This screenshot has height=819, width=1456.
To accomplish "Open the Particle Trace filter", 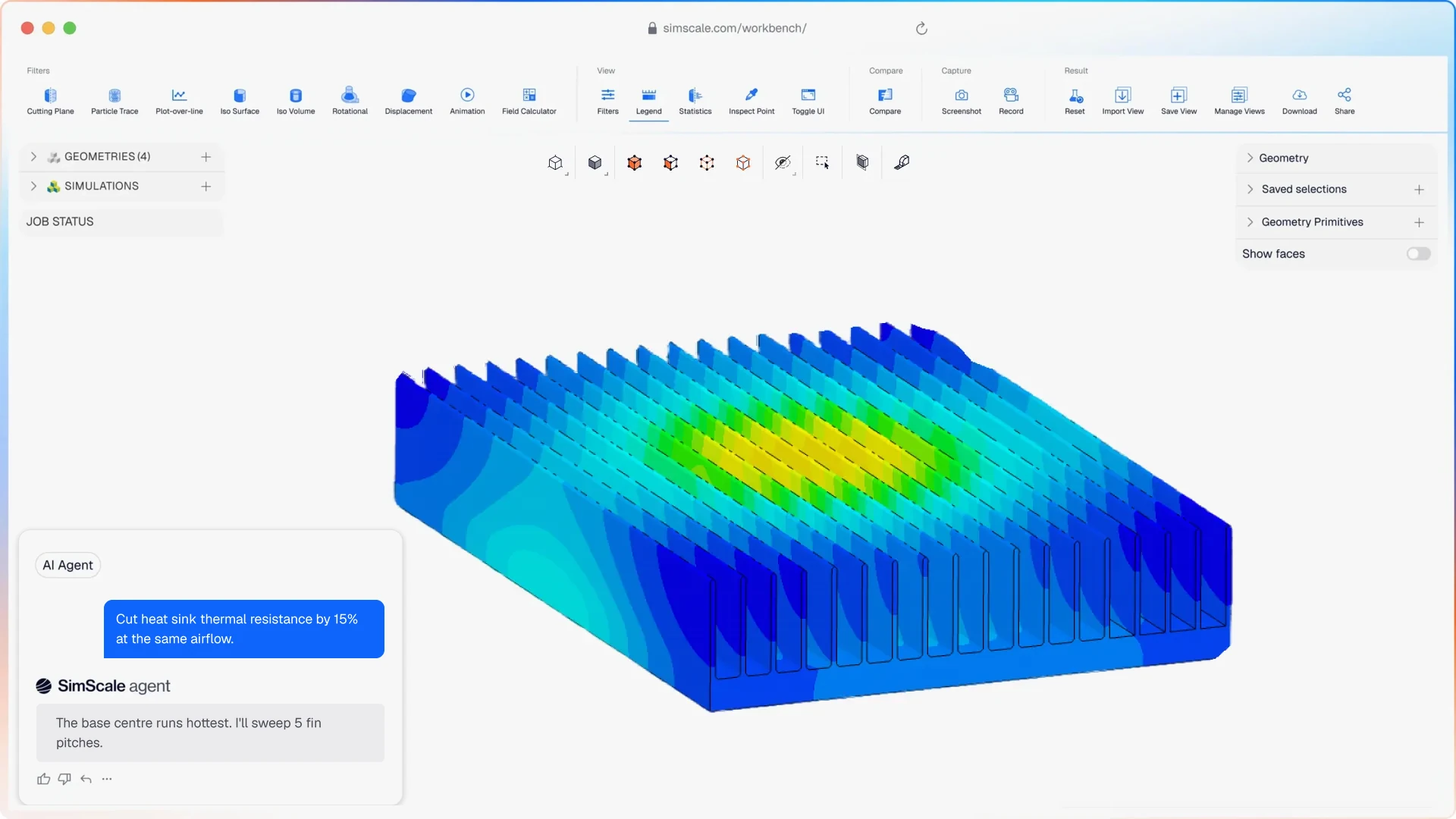I will click(x=115, y=101).
